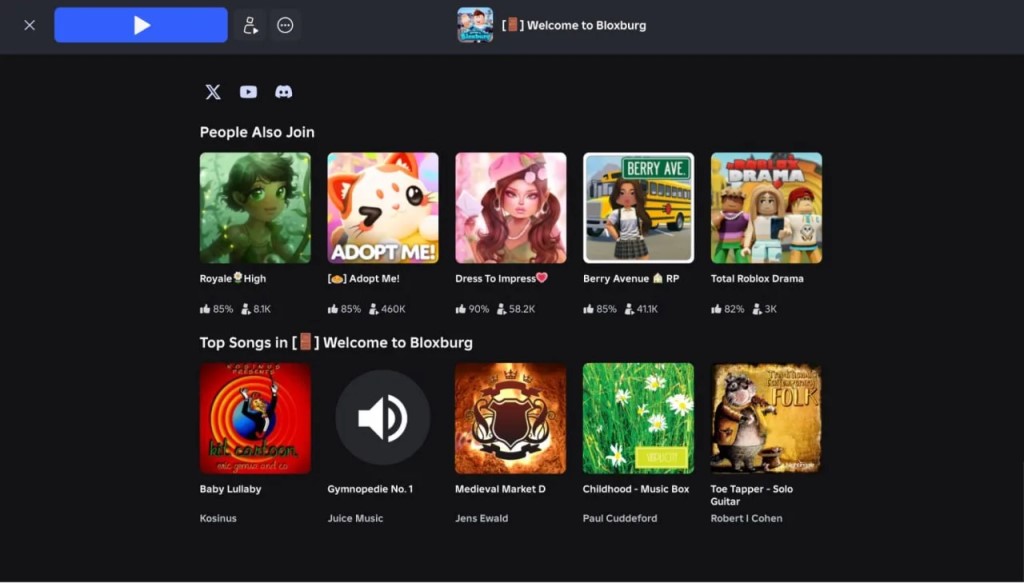1024x583 pixels.
Task: Click the blue Play button
Action: pyautogui.click(x=141, y=25)
